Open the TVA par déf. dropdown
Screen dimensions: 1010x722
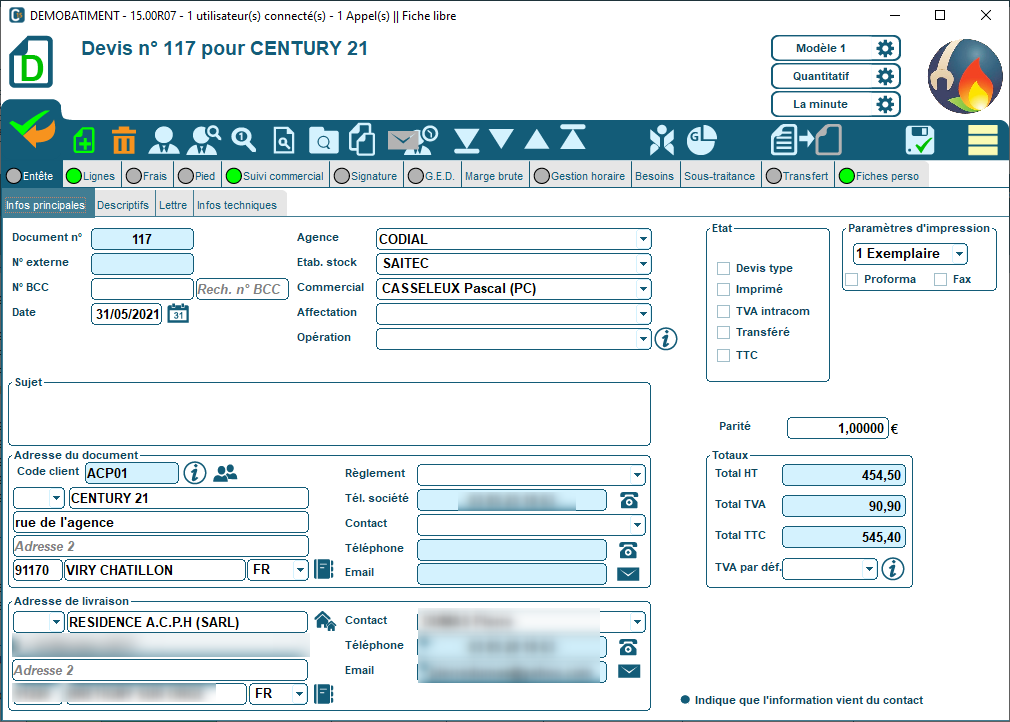point(868,568)
